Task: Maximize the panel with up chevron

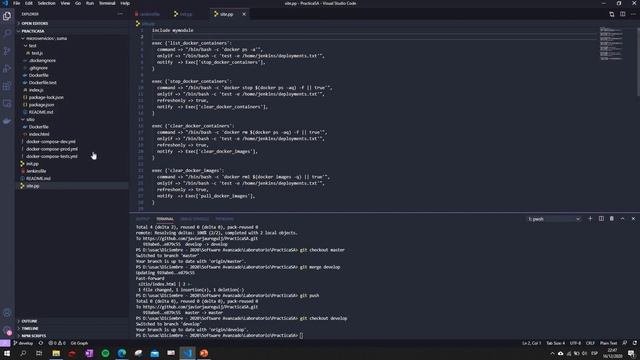Action: 622,219
